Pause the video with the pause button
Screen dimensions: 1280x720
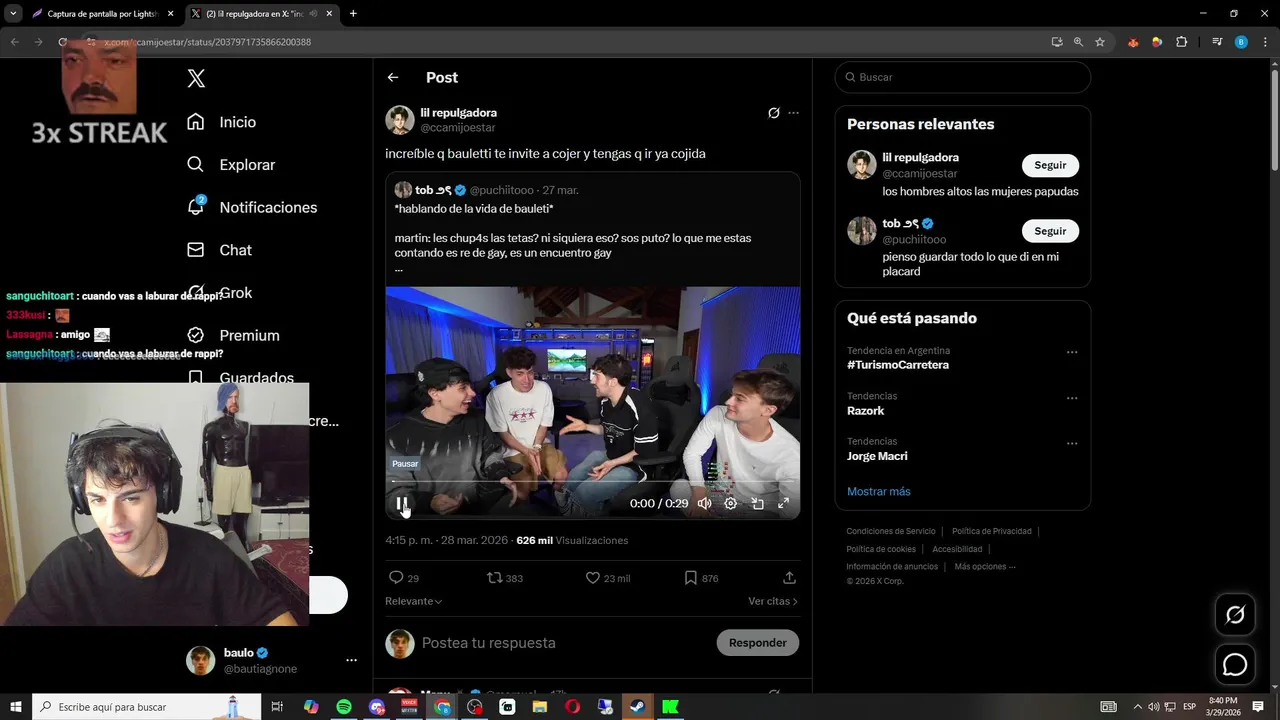(x=401, y=503)
